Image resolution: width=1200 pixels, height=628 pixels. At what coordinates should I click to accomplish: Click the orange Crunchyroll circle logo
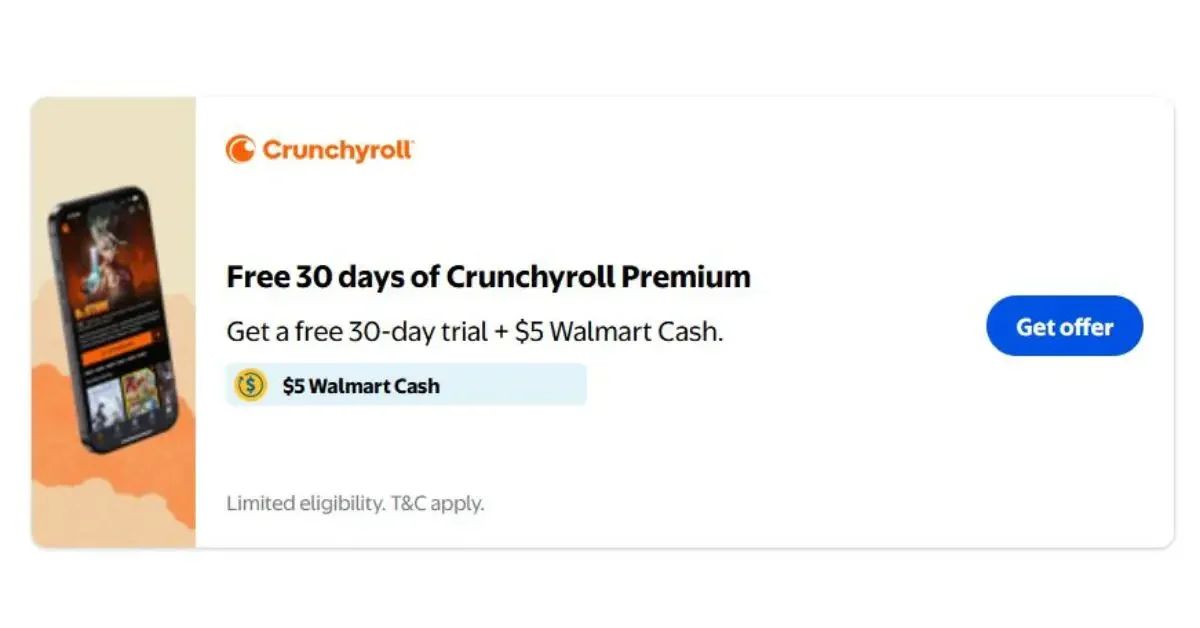click(x=241, y=150)
